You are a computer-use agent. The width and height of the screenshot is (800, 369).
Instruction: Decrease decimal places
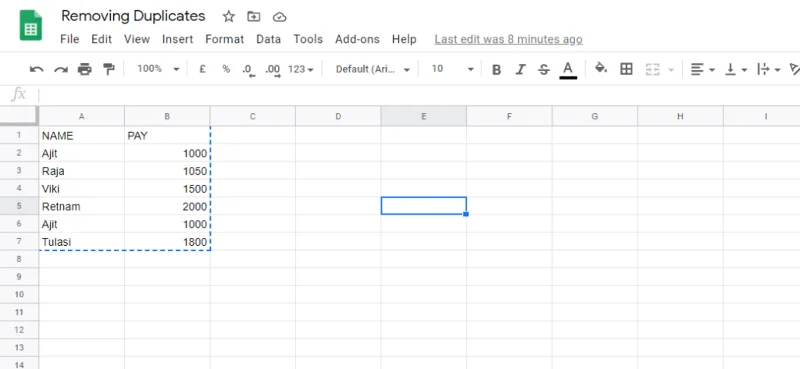pyautogui.click(x=248, y=70)
